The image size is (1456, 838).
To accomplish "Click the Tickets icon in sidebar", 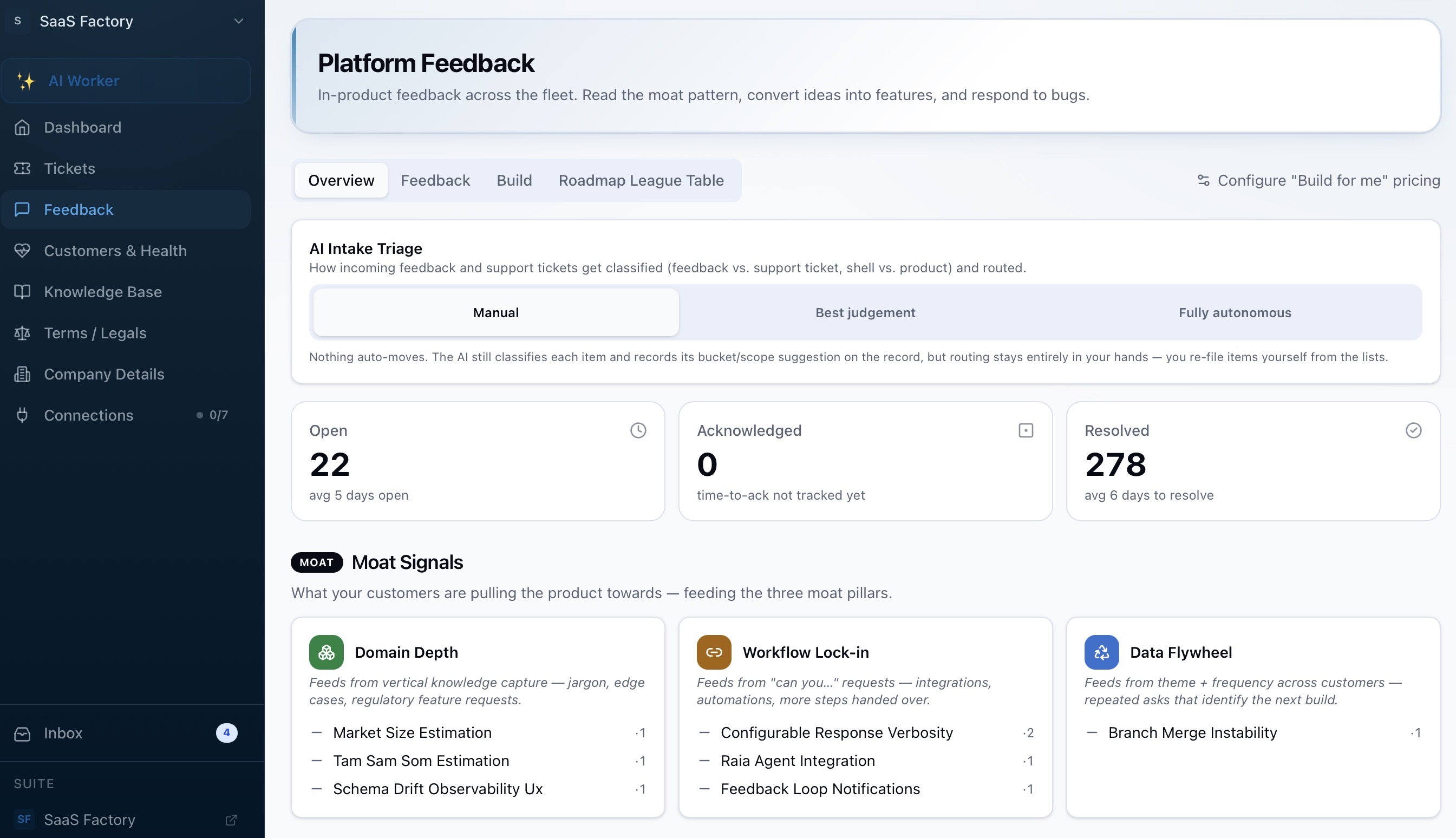I will (x=22, y=168).
